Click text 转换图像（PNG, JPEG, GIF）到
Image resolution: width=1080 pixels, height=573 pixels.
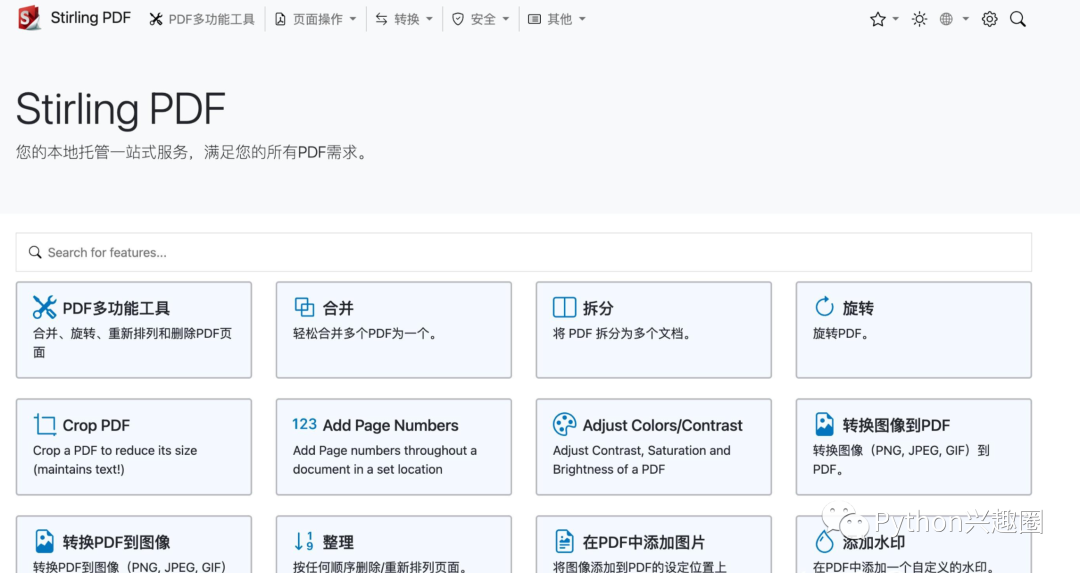coord(901,450)
